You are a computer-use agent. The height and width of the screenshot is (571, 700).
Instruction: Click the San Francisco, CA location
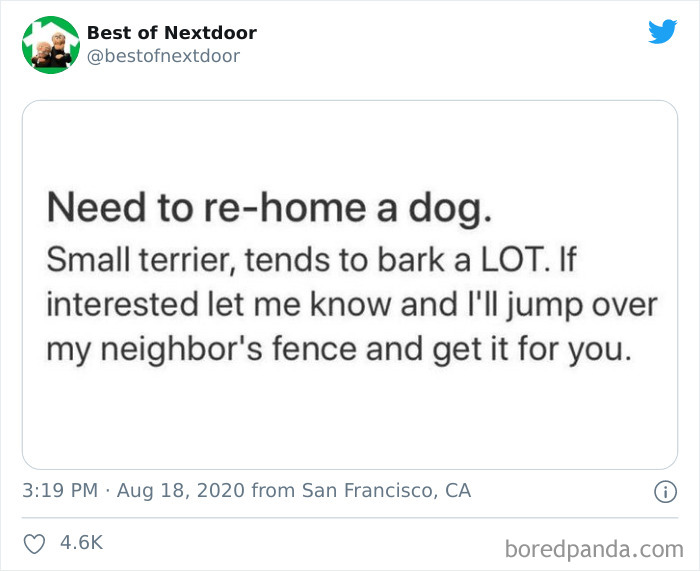(385, 491)
